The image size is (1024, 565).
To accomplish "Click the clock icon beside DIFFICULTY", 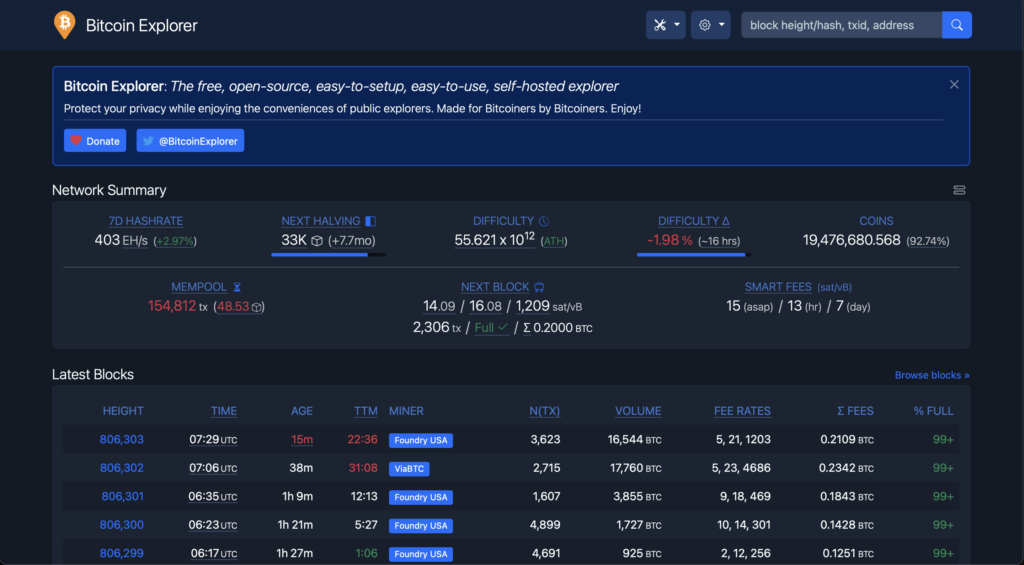I will point(544,221).
